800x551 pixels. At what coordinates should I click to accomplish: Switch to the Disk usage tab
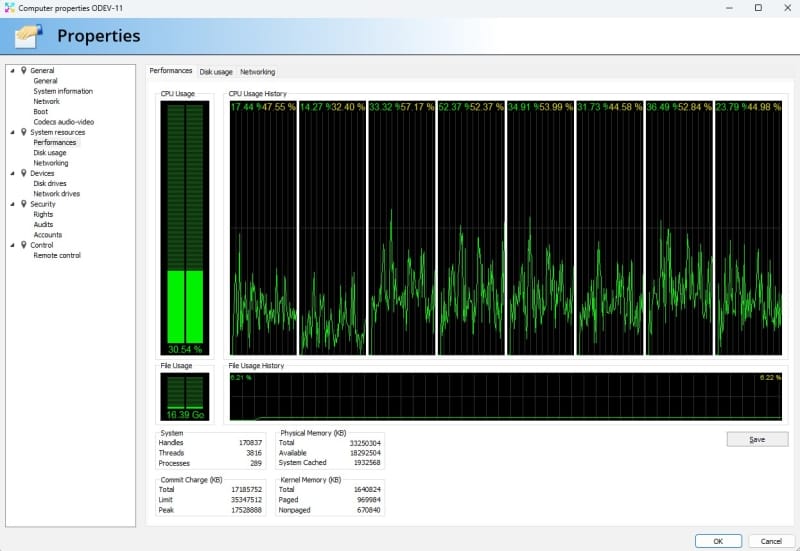[x=216, y=72]
